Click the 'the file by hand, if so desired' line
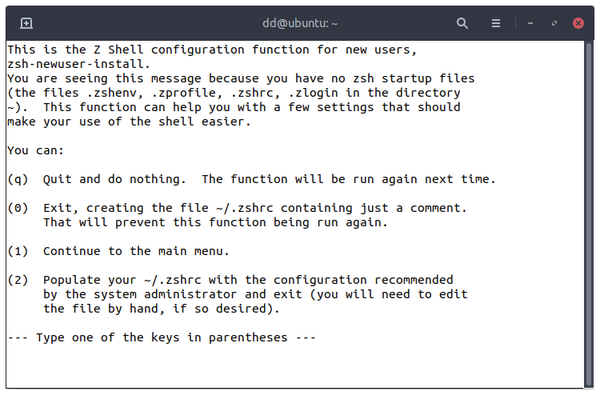 pos(161,308)
